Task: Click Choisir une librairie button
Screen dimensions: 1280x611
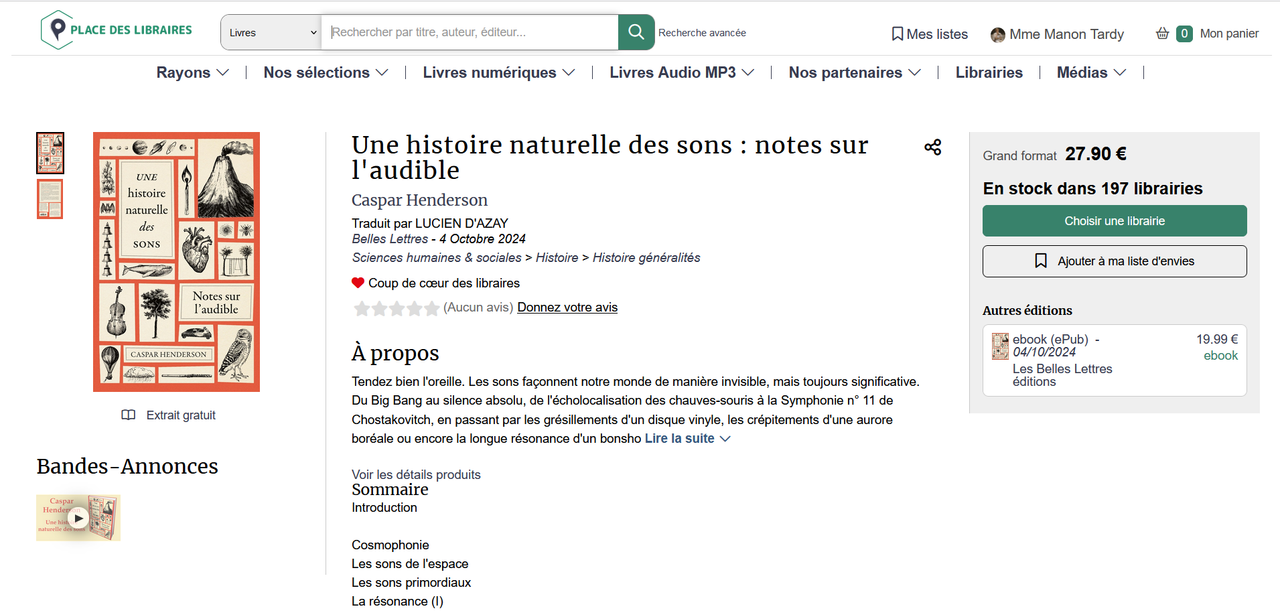Action: coord(1115,221)
